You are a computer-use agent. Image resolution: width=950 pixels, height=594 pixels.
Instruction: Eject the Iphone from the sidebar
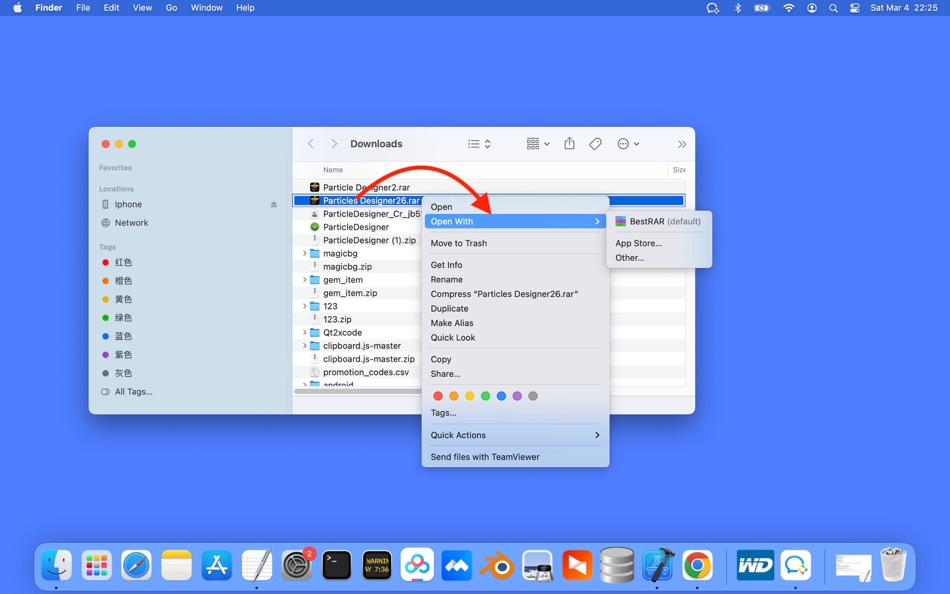pyautogui.click(x=273, y=204)
